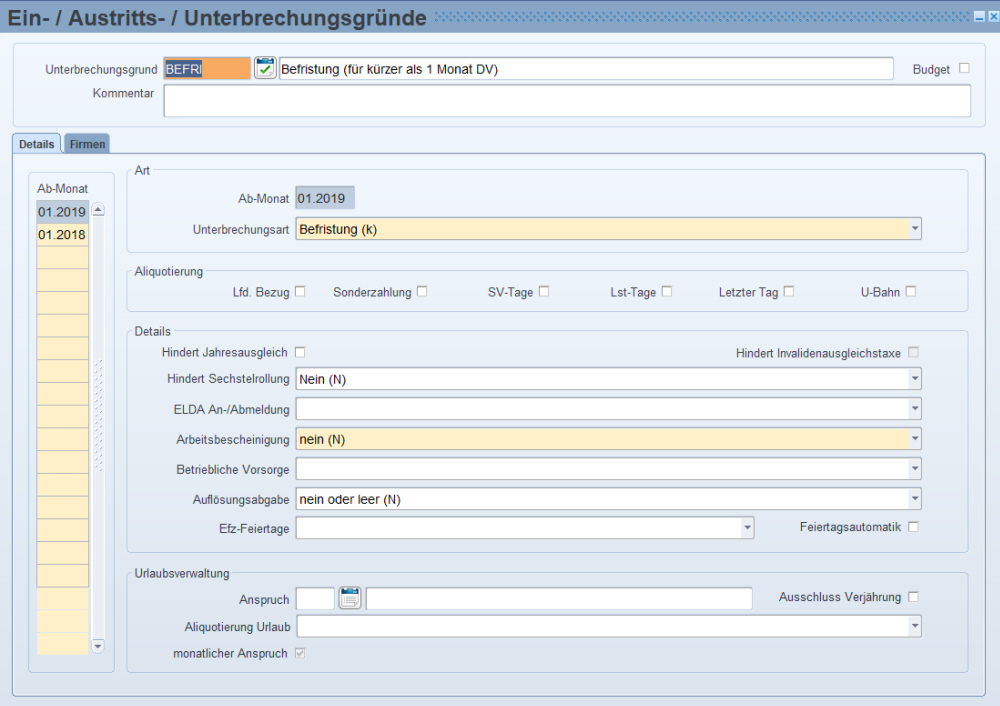The image size is (1000, 706).
Task: Open lookup list icon next to Unterbrechungsgrund
Action: [x=265, y=68]
